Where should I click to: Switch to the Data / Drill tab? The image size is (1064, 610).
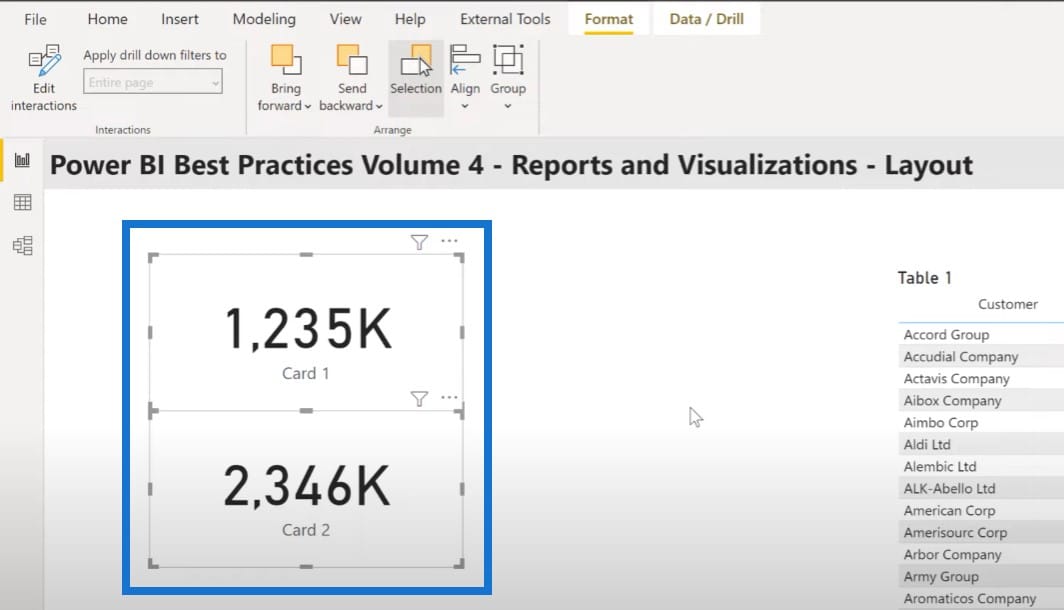(706, 19)
